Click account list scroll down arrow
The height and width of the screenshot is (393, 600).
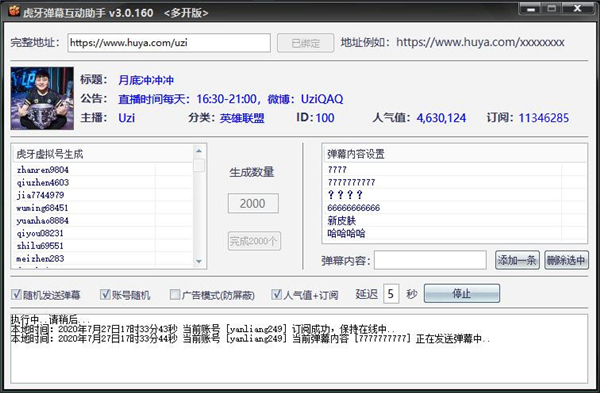(199, 261)
